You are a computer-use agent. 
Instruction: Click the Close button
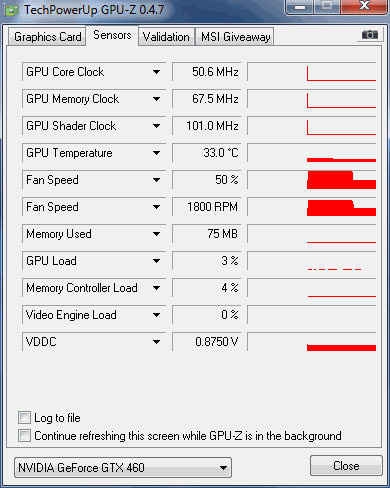coord(346,466)
